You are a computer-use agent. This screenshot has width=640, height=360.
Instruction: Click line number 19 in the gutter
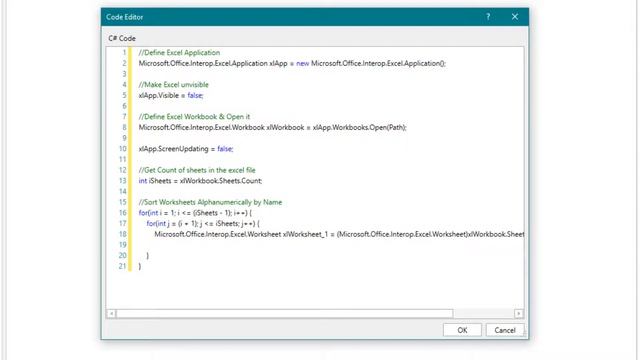click(122, 245)
